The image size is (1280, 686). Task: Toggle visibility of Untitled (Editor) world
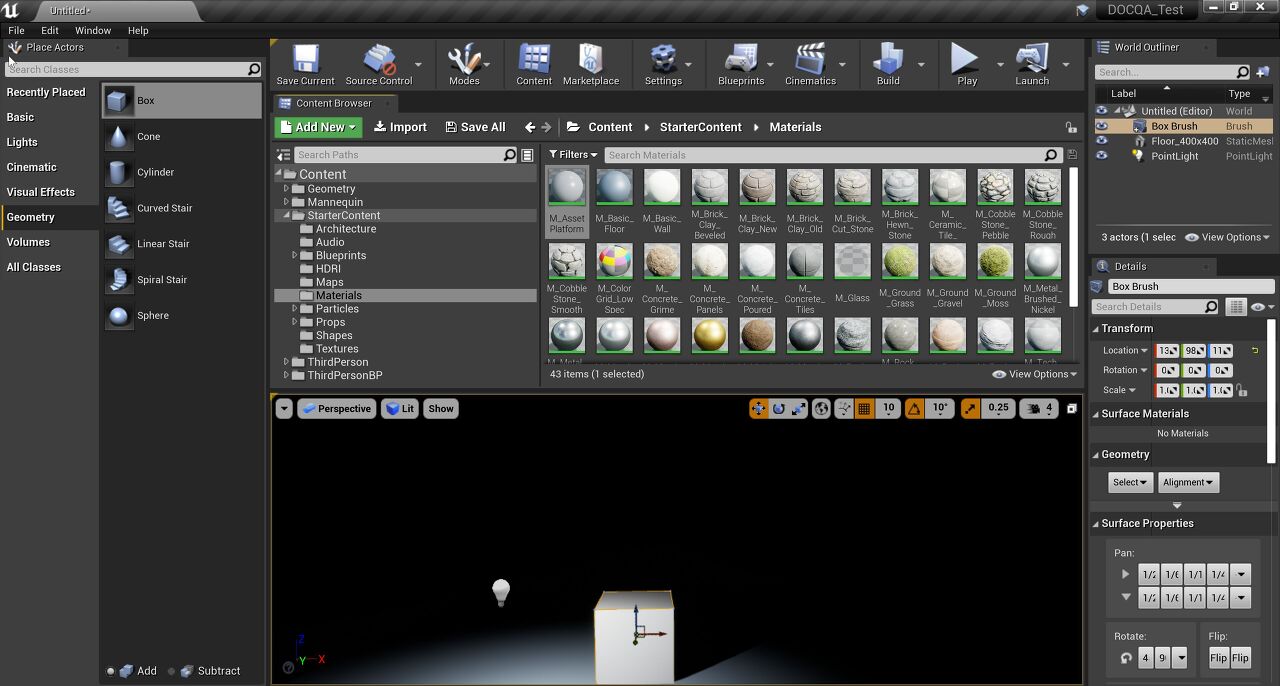point(1102,111)
